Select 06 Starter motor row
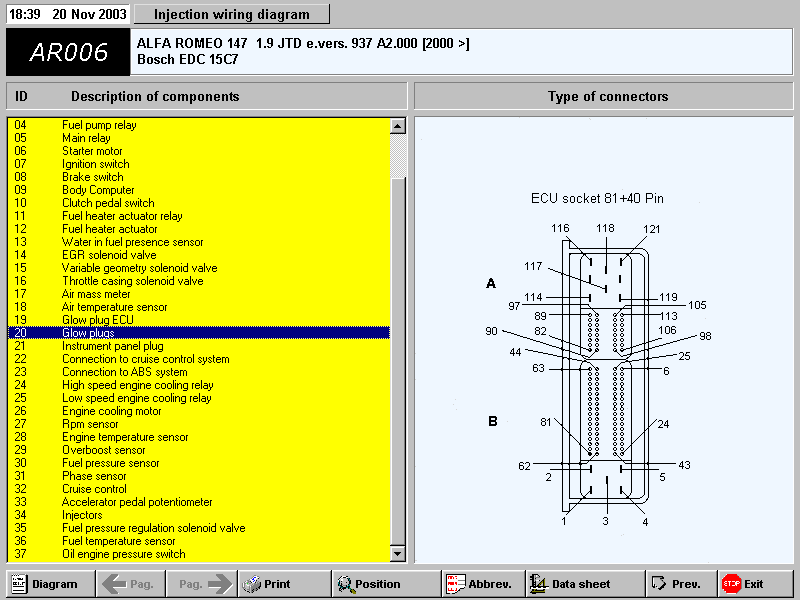800x600 pixels. 199,151
